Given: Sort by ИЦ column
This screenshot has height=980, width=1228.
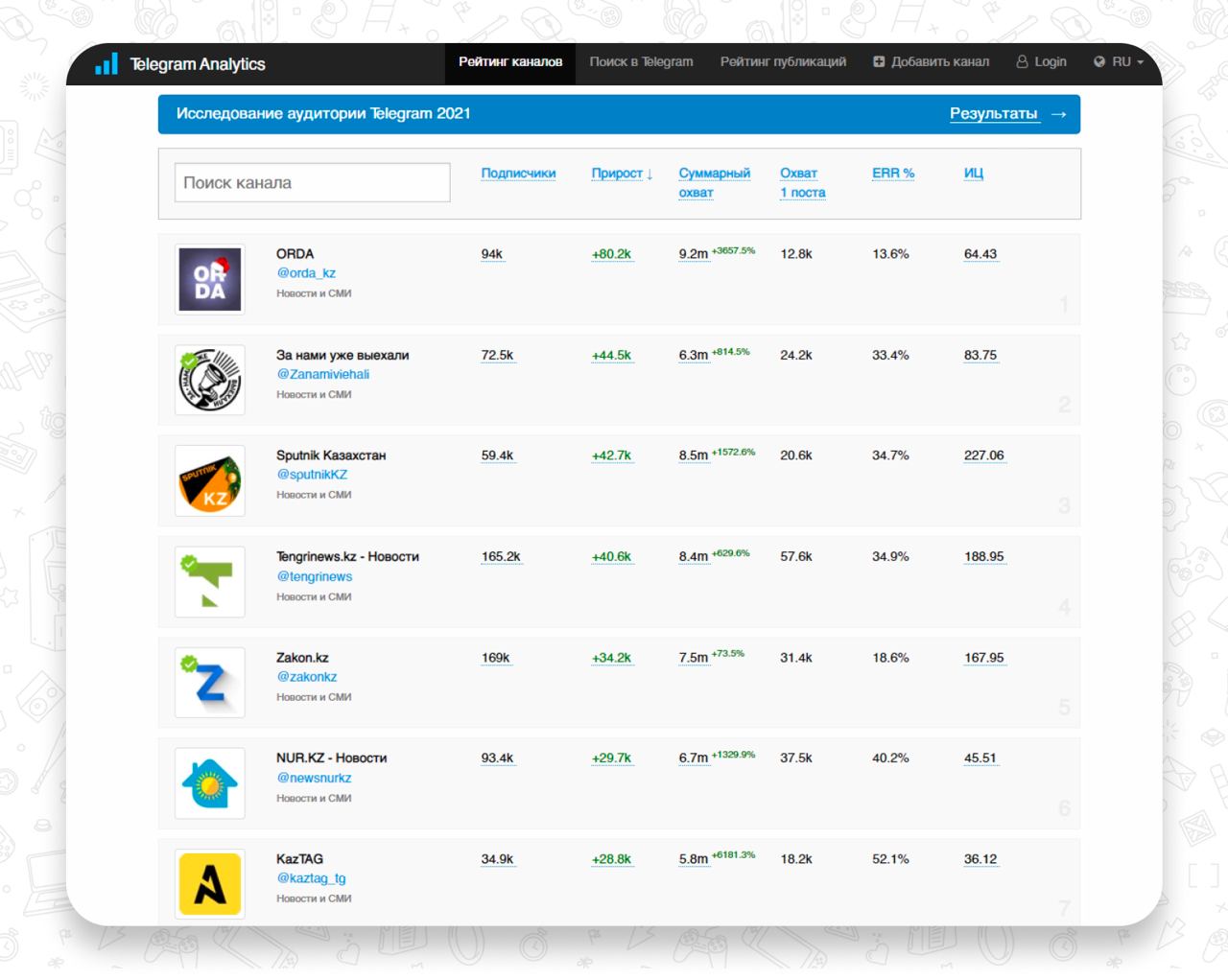Looking at the screenshot, I should click(974, 174).
